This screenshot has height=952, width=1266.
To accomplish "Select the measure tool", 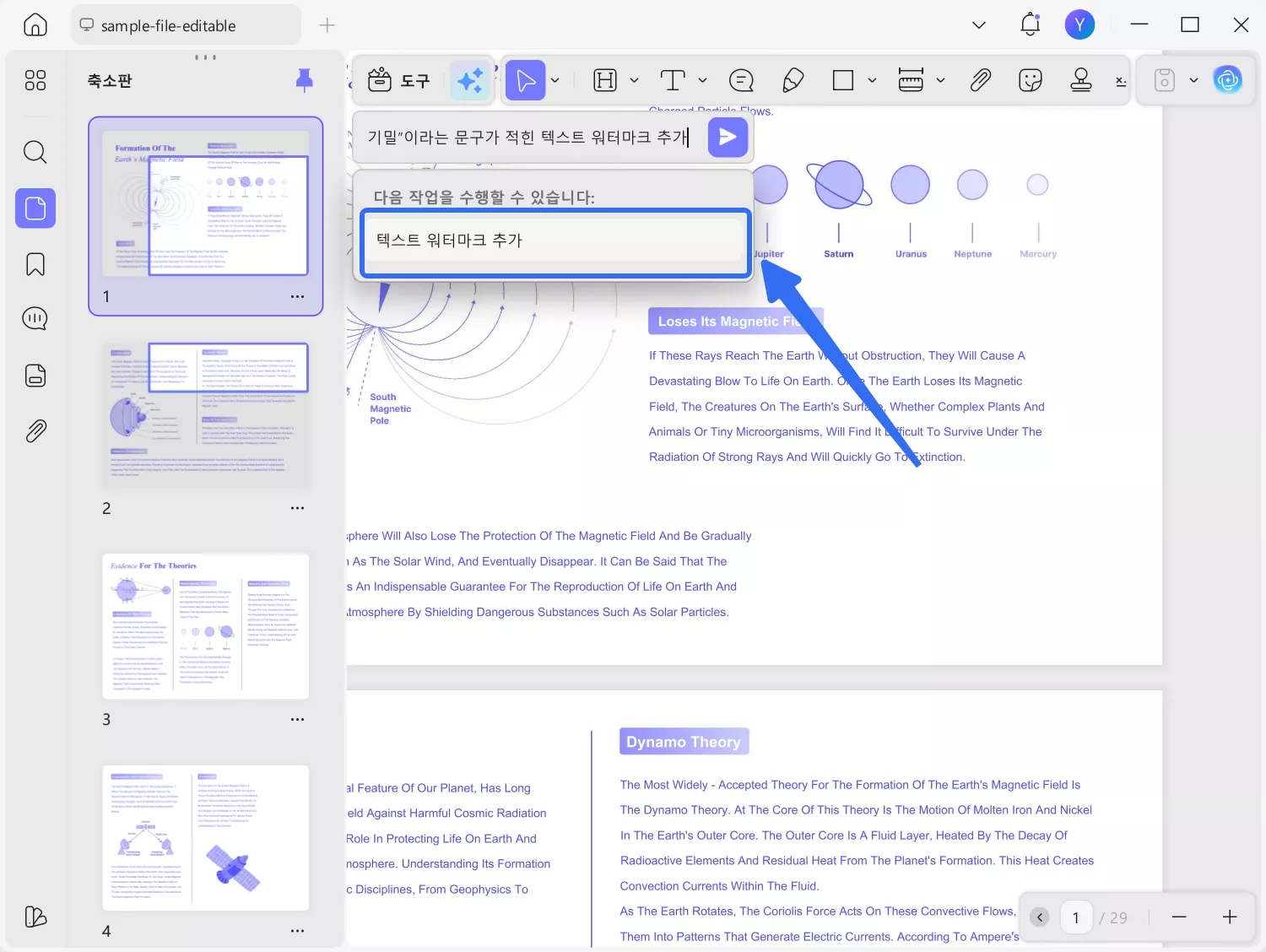I will click(x=911, y=80).
